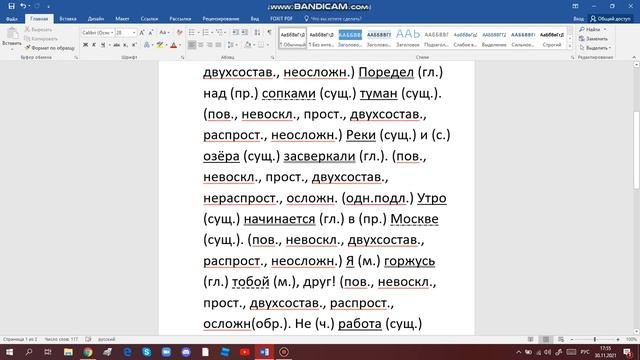Switch to the Ссылки tab

coord(149,19)
